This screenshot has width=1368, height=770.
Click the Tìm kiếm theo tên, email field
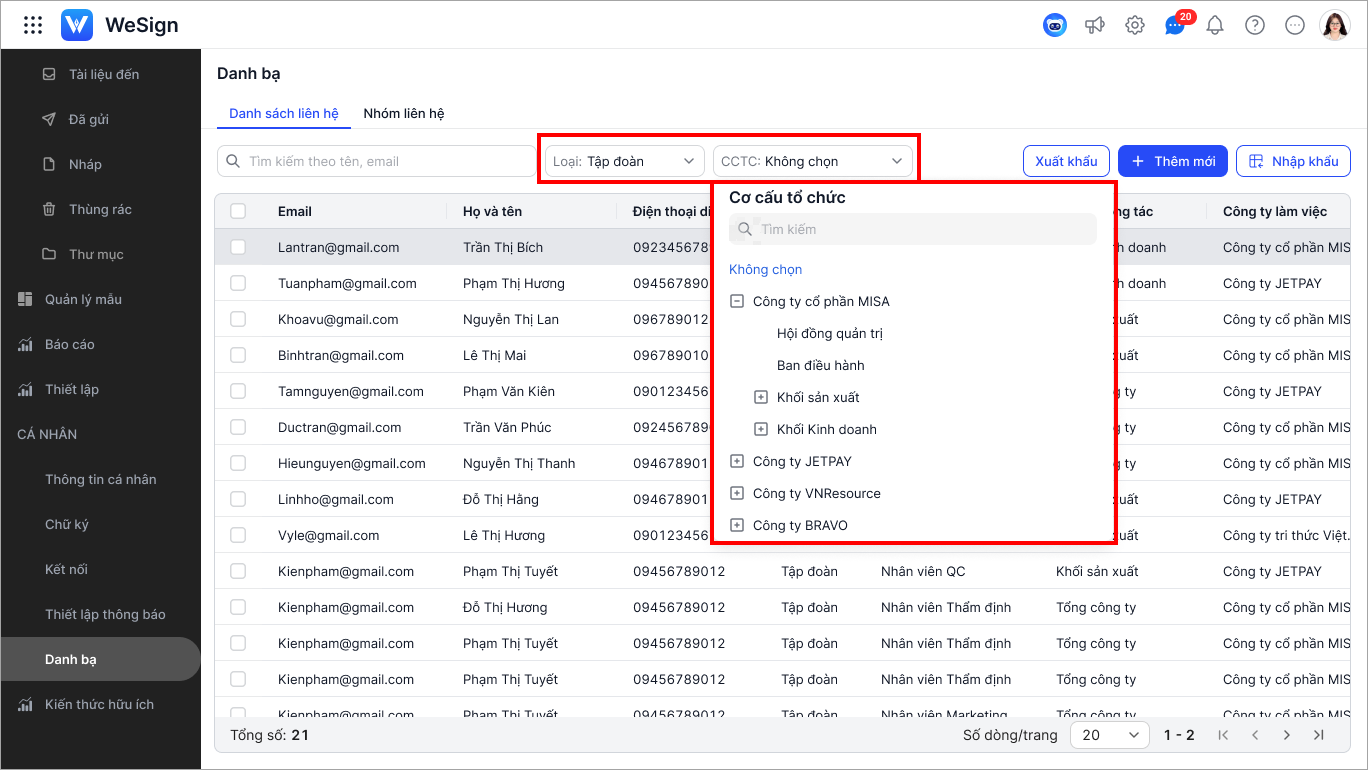pos(385,161)
